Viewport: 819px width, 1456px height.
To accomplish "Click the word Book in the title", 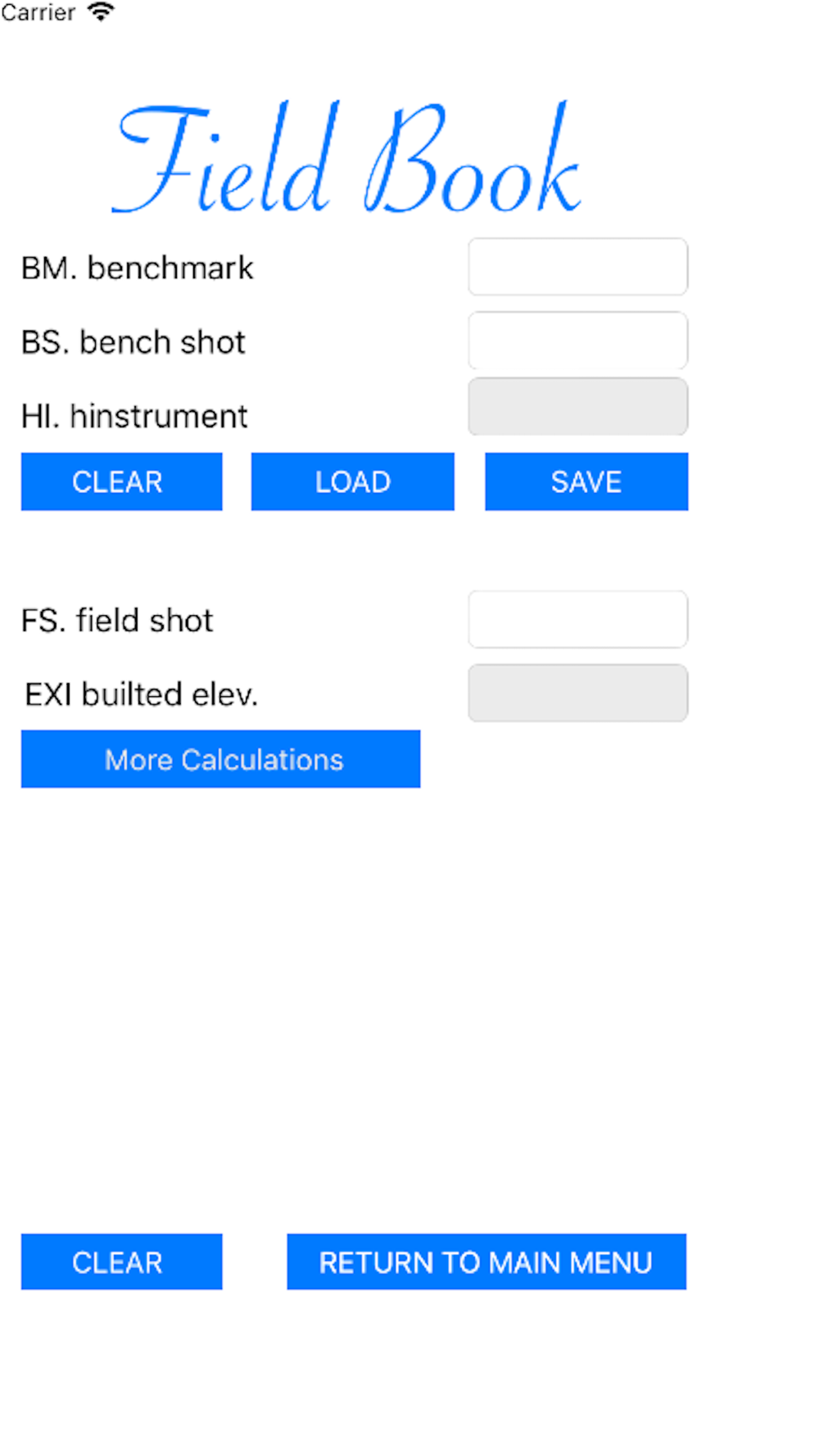I will point(473,159).
